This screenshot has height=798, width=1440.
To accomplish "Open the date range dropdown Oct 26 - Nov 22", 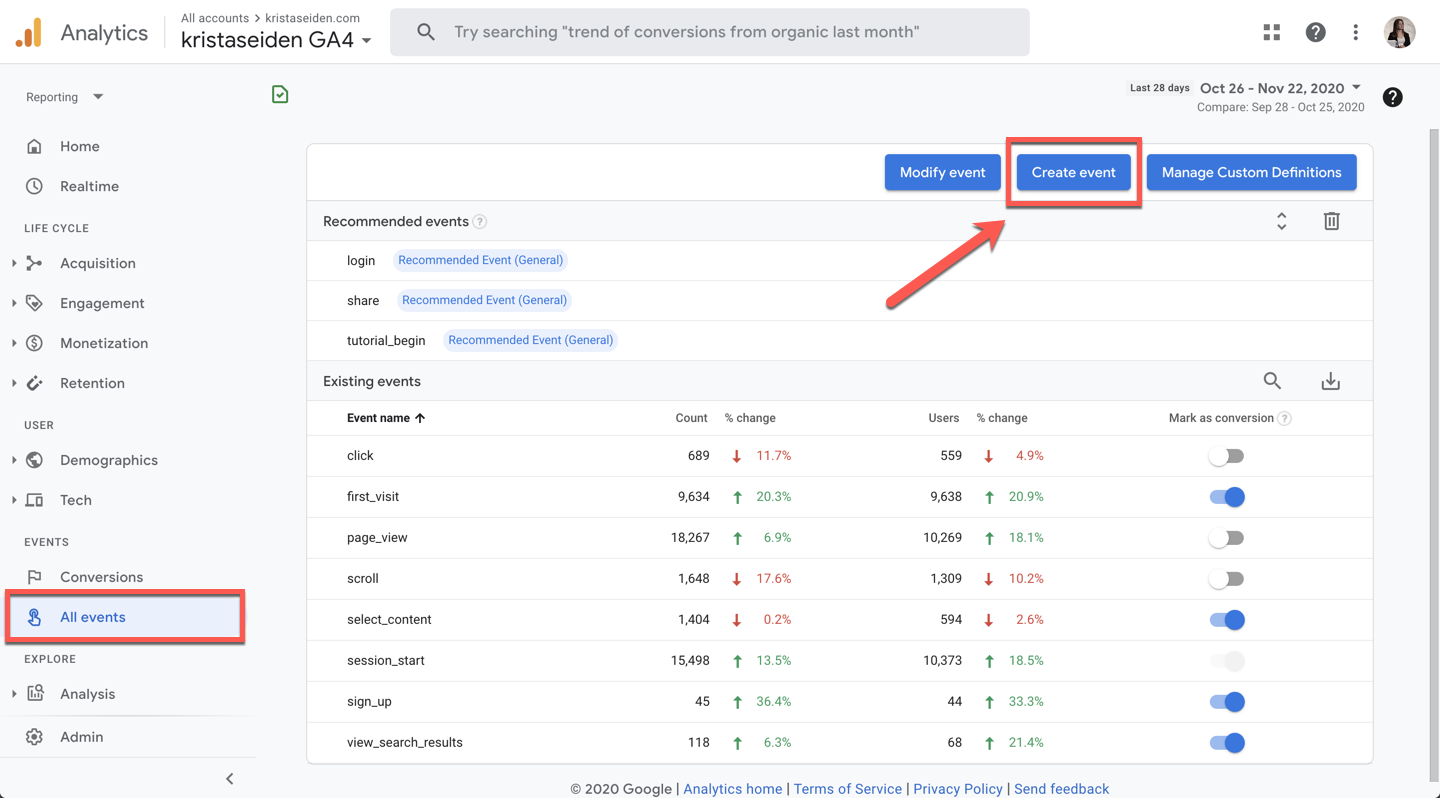I will click(x=1280, y=88).
